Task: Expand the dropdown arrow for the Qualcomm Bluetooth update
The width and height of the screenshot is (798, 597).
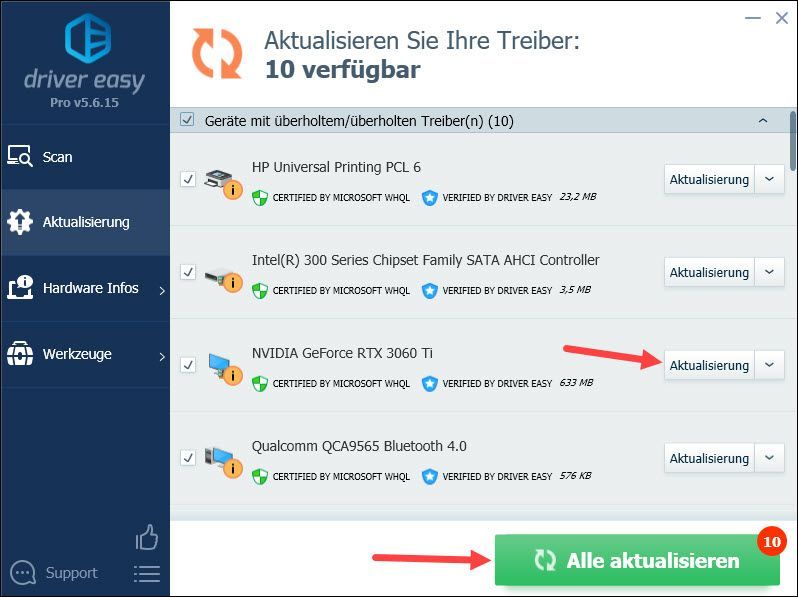Action: (x=770, y=458)
